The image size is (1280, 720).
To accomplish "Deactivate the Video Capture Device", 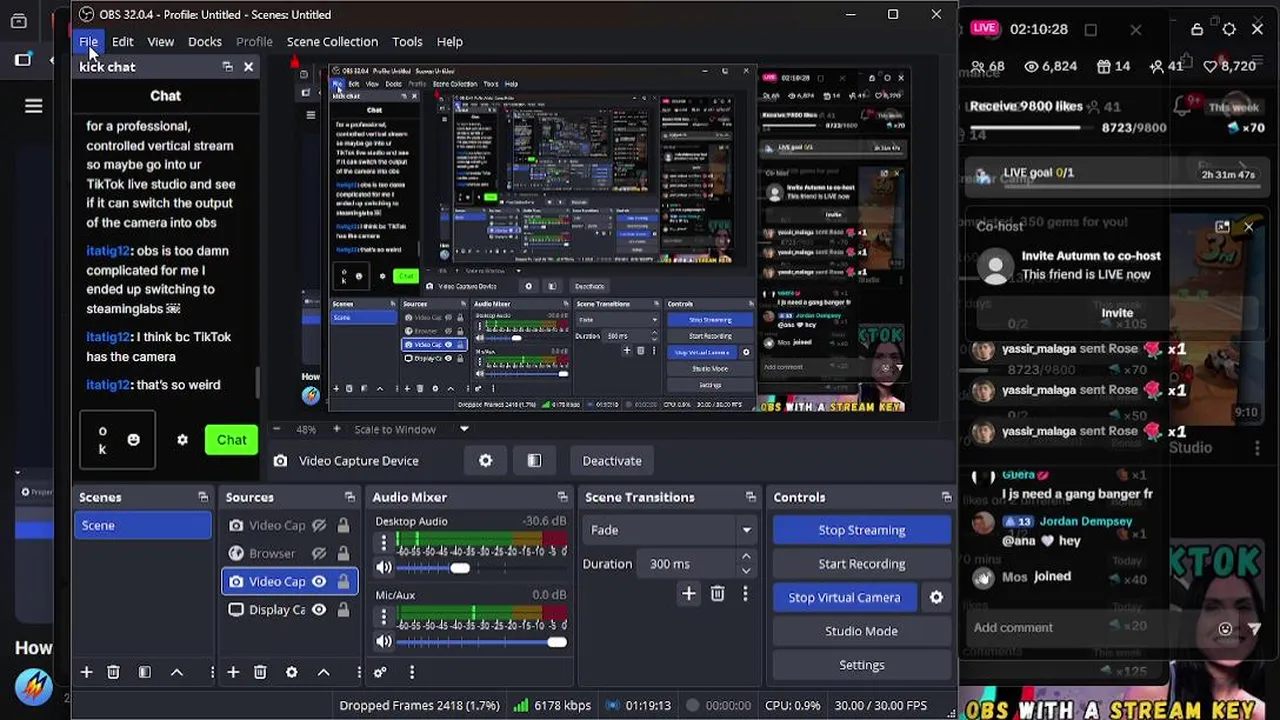I will point(611,461).
